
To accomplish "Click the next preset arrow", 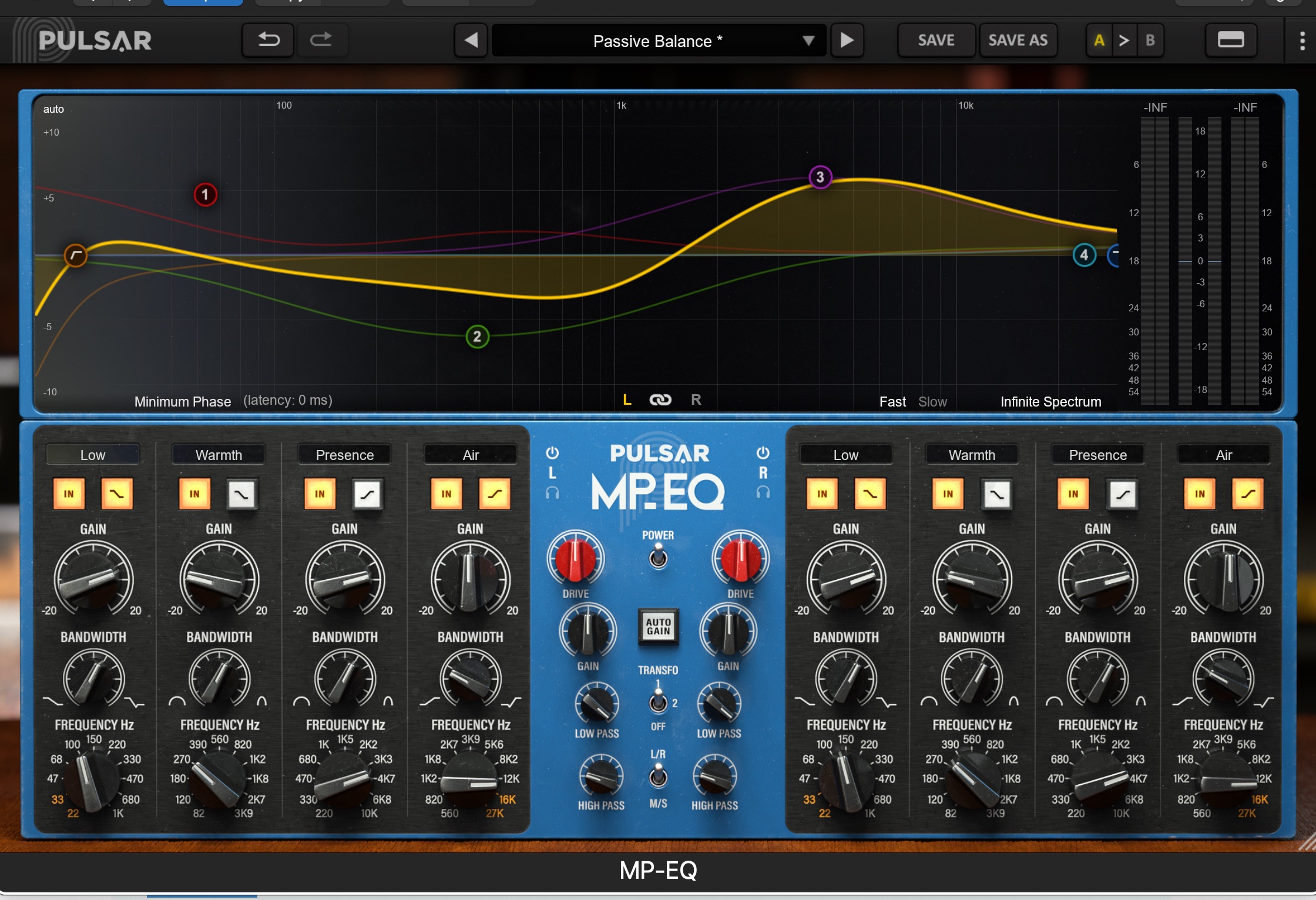I will pyautogui.click(x=847, y=41).
